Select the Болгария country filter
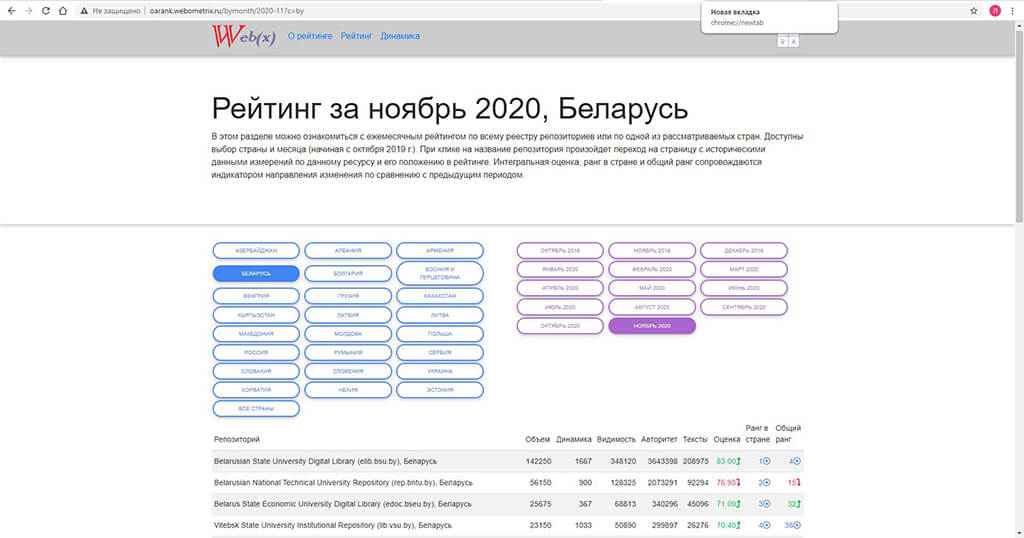This screenshot has height=538, width=1024. pyautogui.click(x=348, y=274)
